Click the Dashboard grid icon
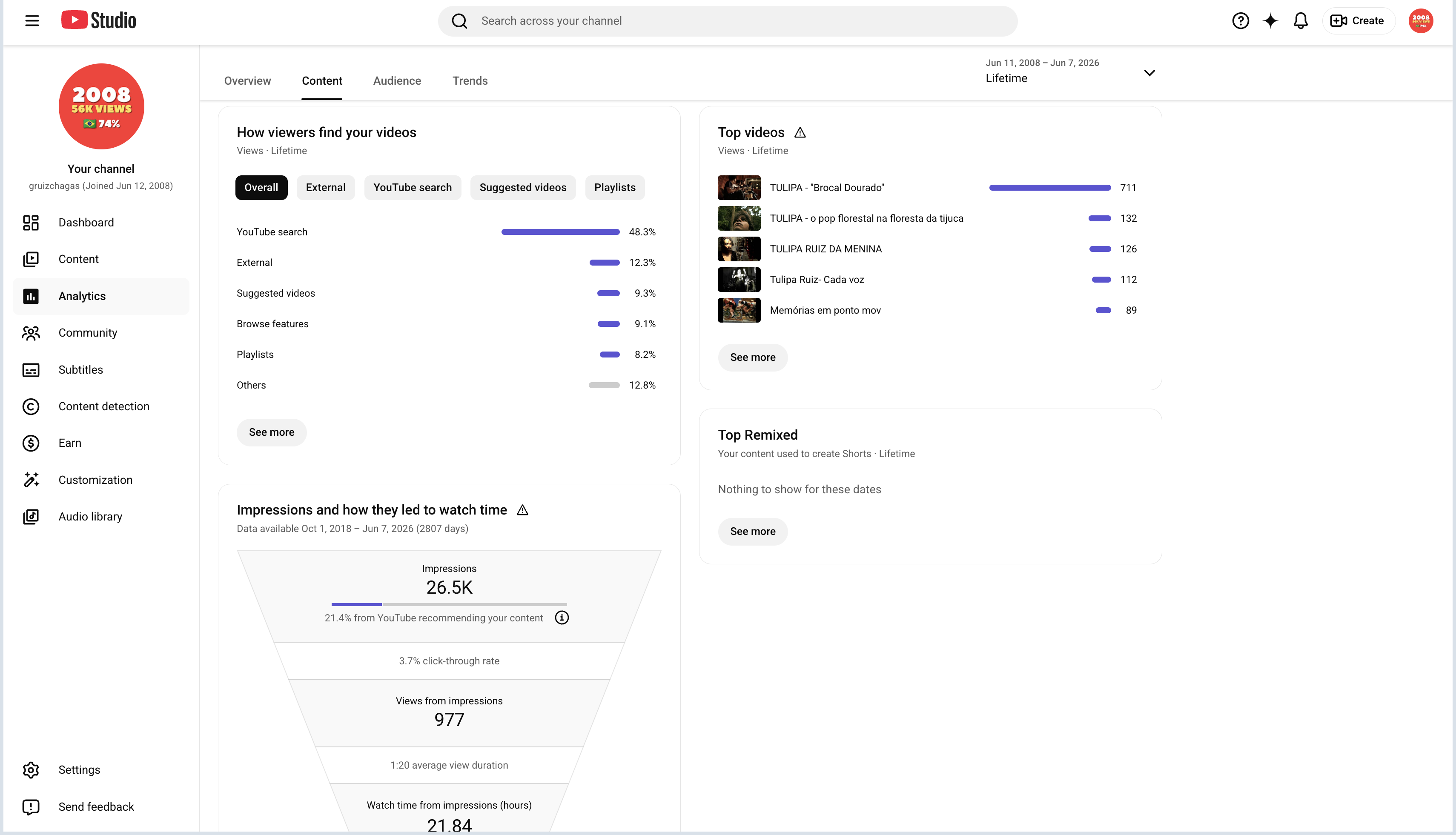Viewport: 1456px width, 835px height. tap(31, 223)
